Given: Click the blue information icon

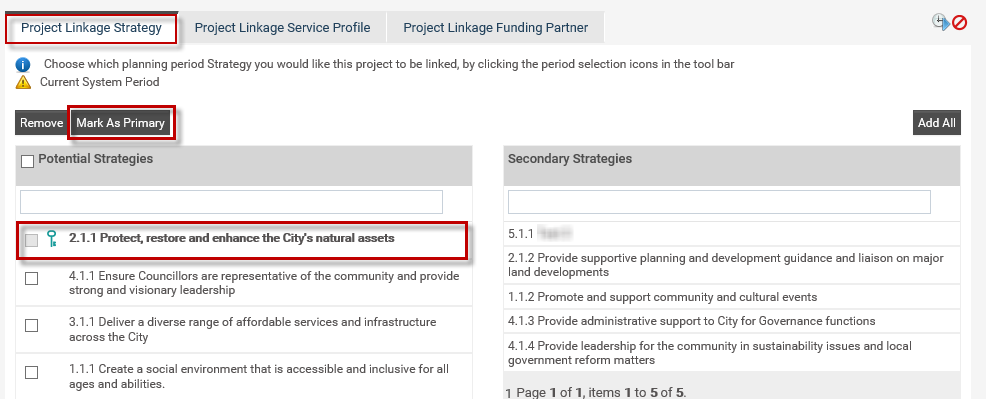Looking at the screenshot, I should [23, 65].
